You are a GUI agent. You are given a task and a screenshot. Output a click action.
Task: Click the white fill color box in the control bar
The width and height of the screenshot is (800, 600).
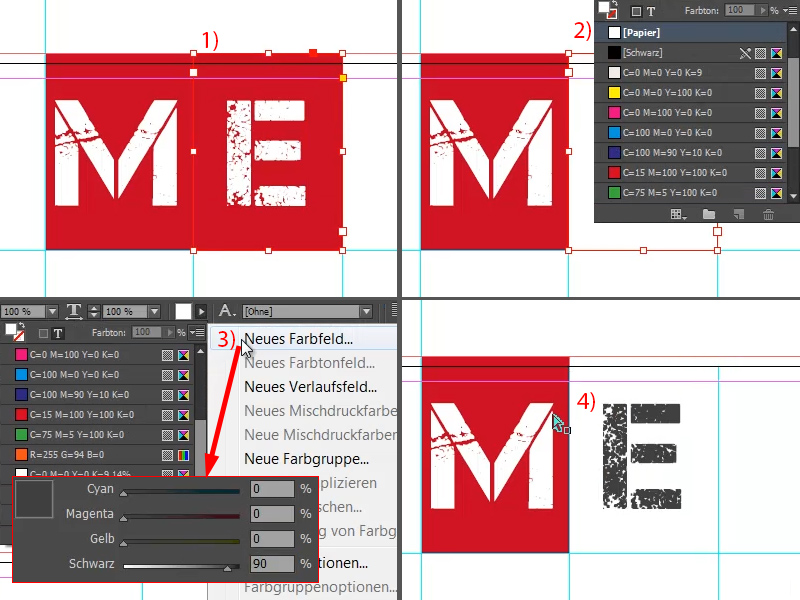click(183, 311)
